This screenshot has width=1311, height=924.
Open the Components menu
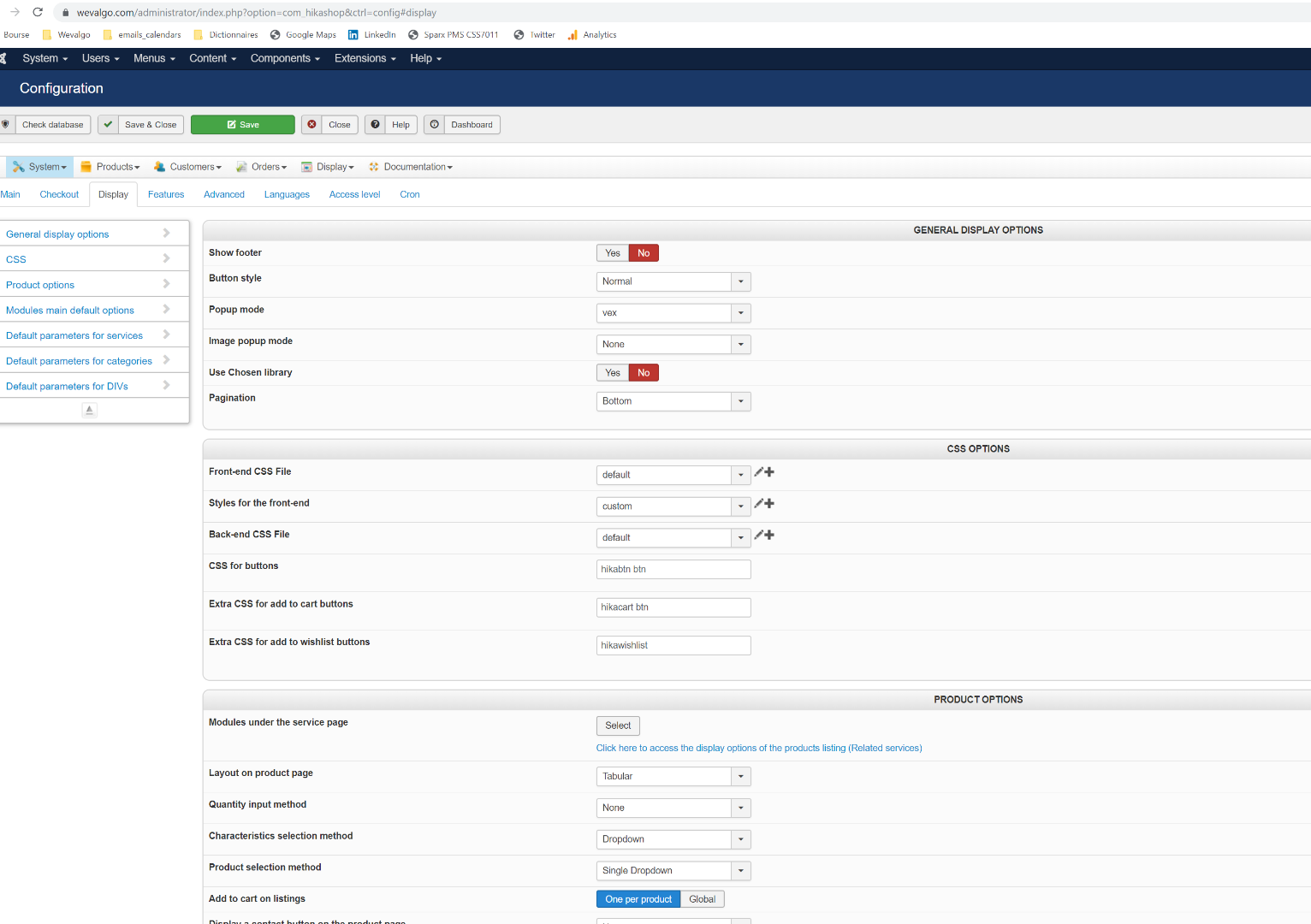tap(285, 58)
